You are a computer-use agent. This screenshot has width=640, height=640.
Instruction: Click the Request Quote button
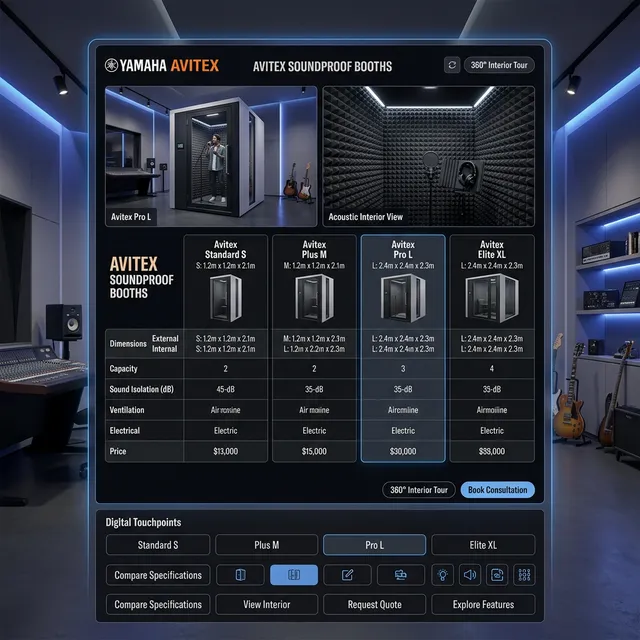[x=375, y=604]
